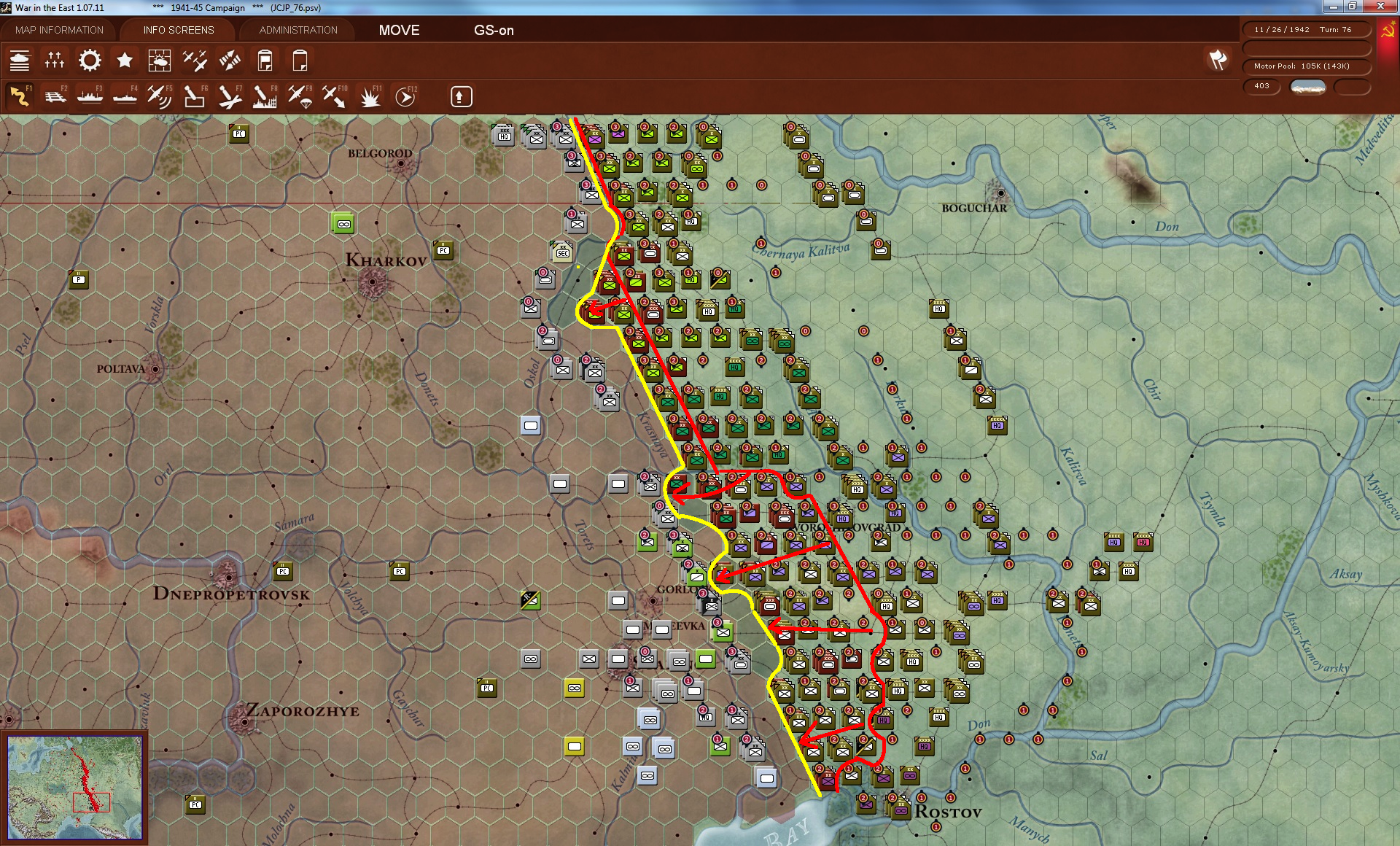Open the Air Doctrine planes icon

click(x=194, y=61)
